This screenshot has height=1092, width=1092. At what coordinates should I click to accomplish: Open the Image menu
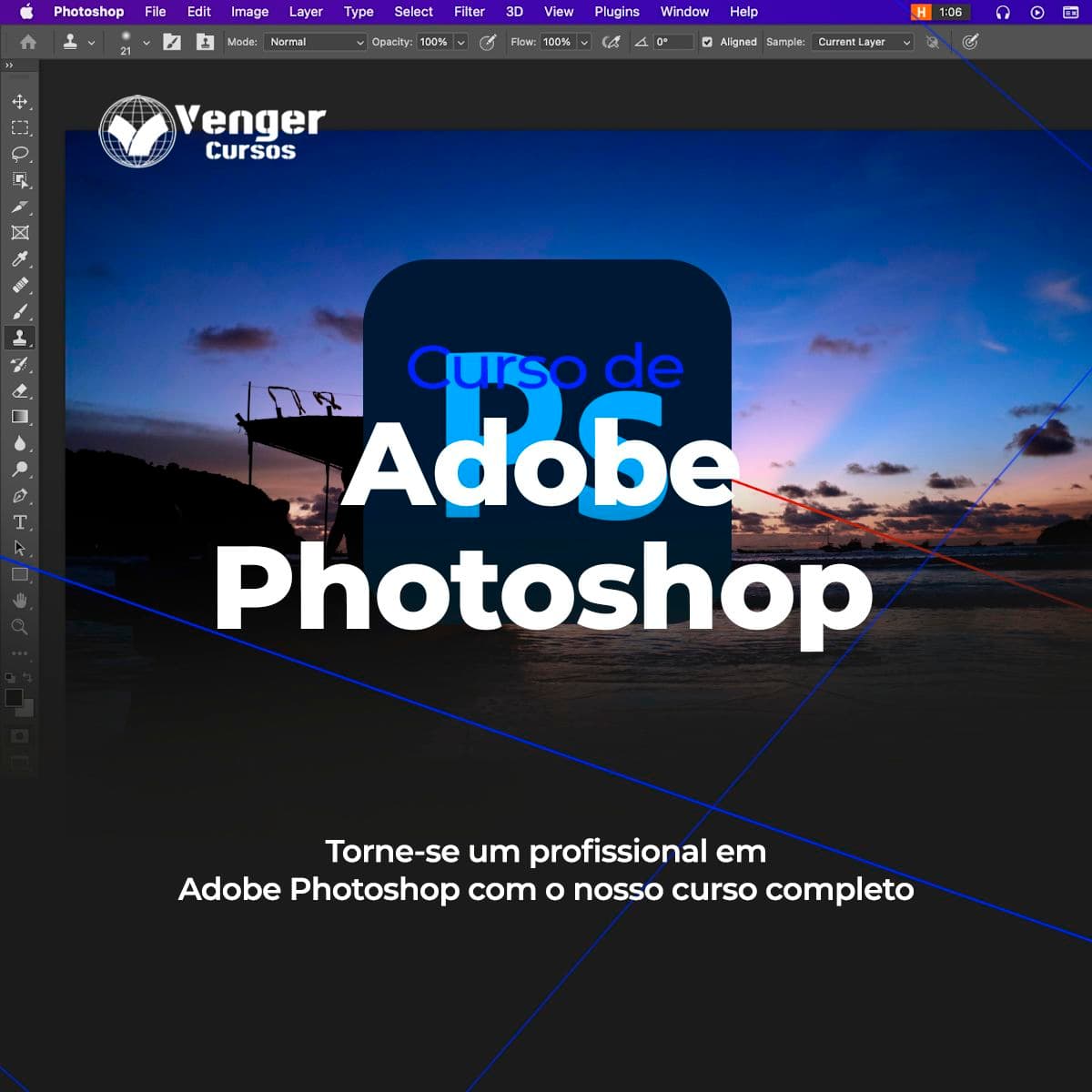249,12
